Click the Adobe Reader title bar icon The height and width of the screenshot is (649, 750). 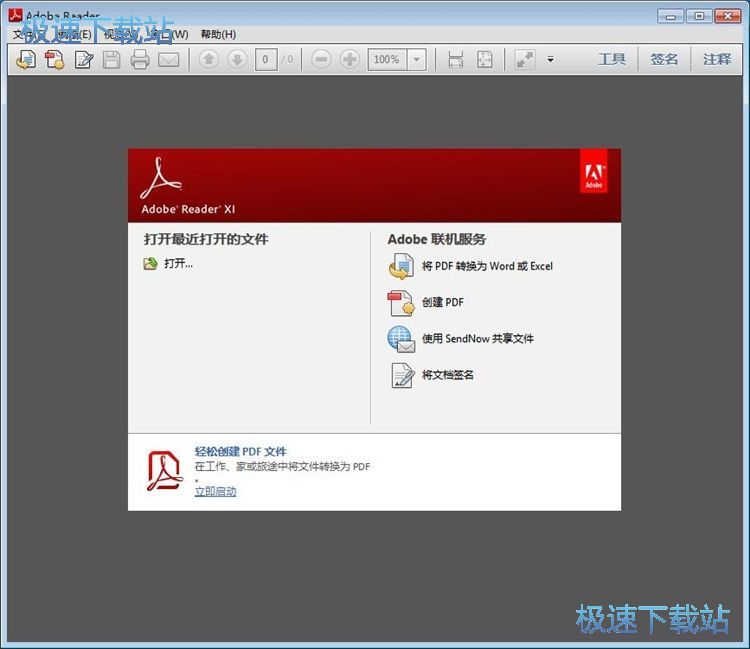click(15, 15)
